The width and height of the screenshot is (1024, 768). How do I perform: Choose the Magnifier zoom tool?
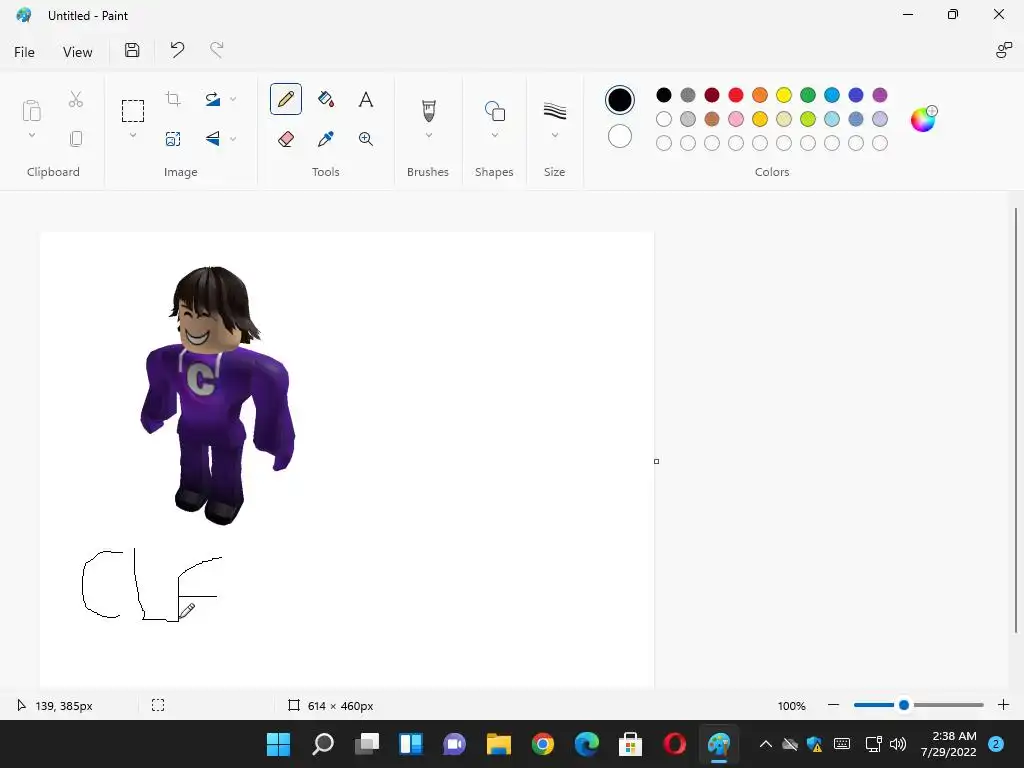coord(366,138)
